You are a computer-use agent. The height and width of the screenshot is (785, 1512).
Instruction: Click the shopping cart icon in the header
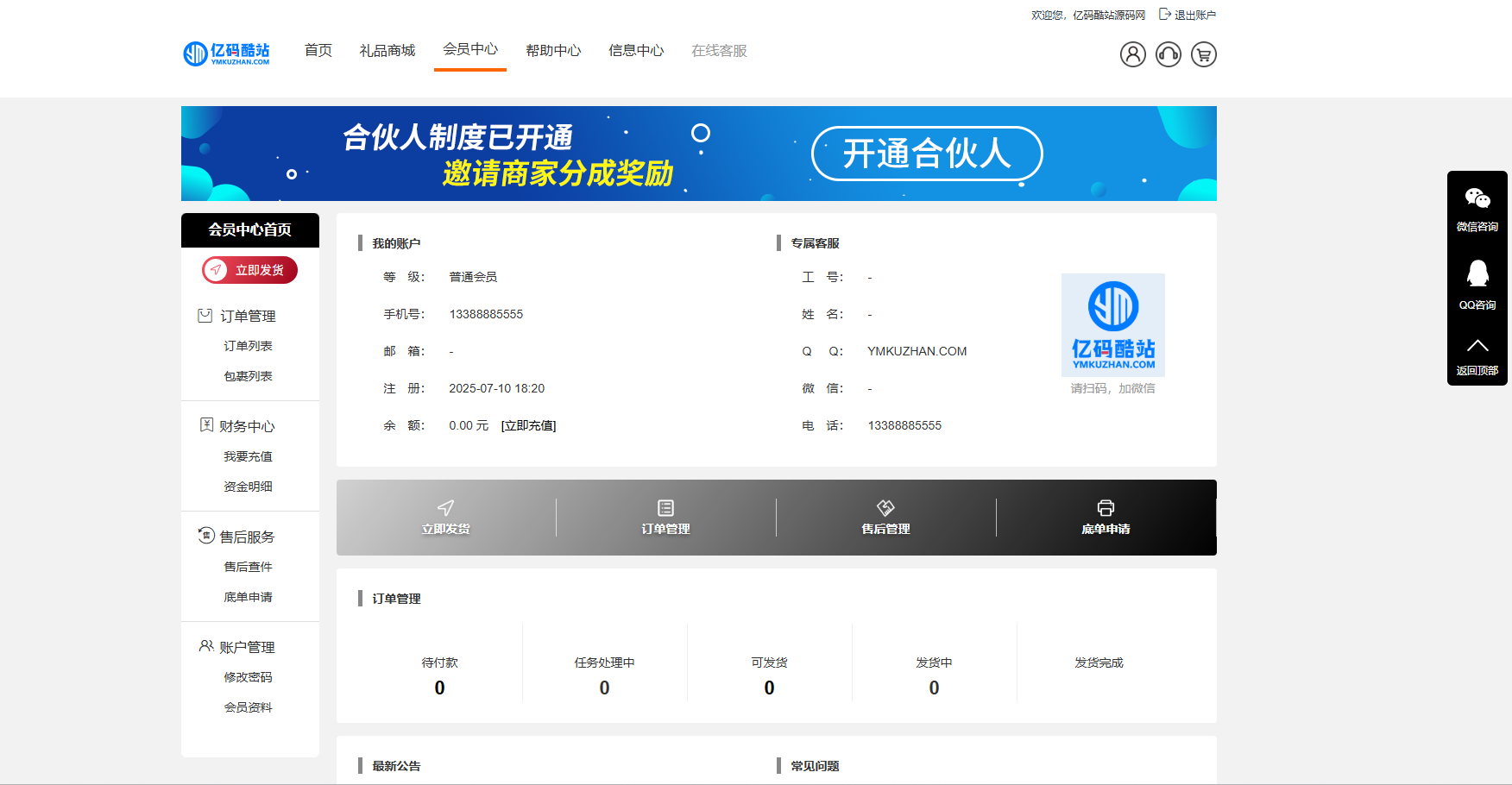pyautogui.click(x=1203, y=54)
